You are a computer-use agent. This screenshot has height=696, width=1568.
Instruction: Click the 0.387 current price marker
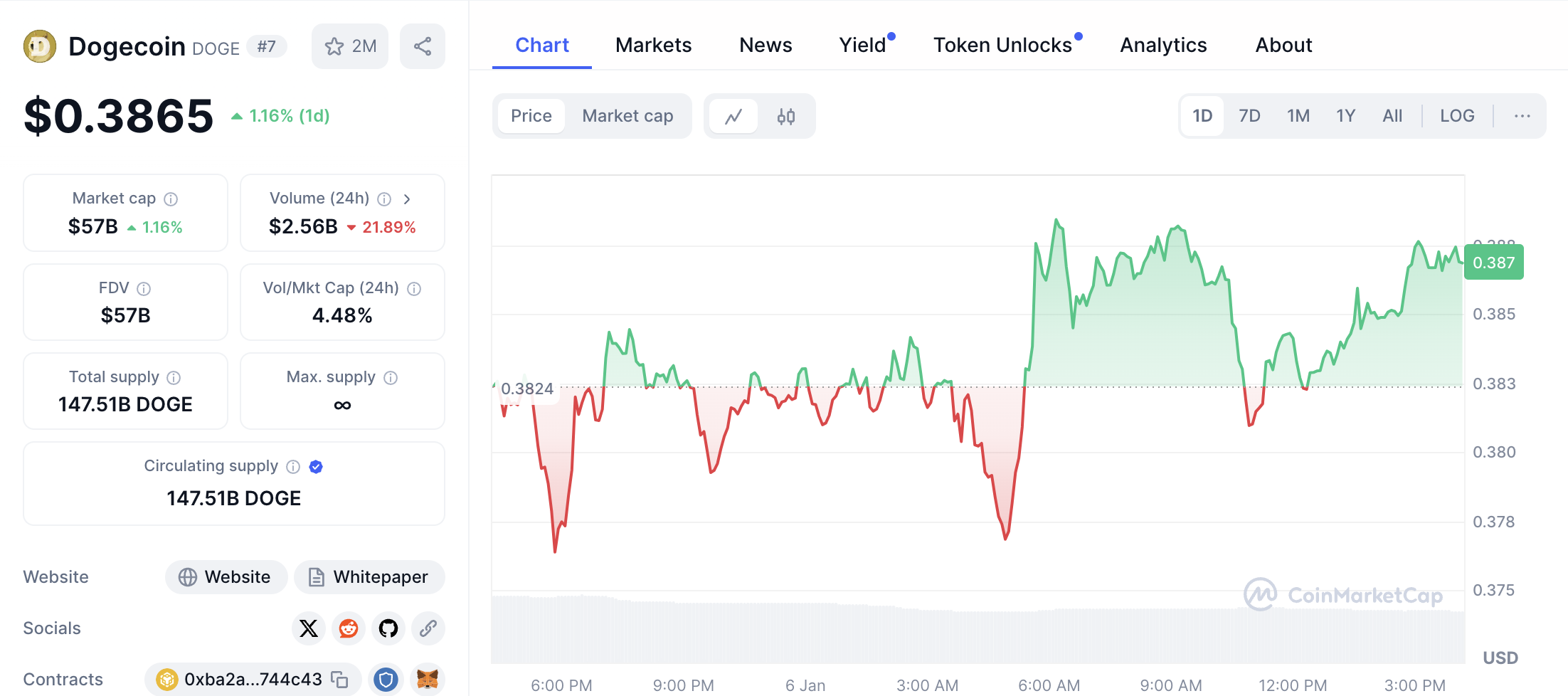[1493, 263]
